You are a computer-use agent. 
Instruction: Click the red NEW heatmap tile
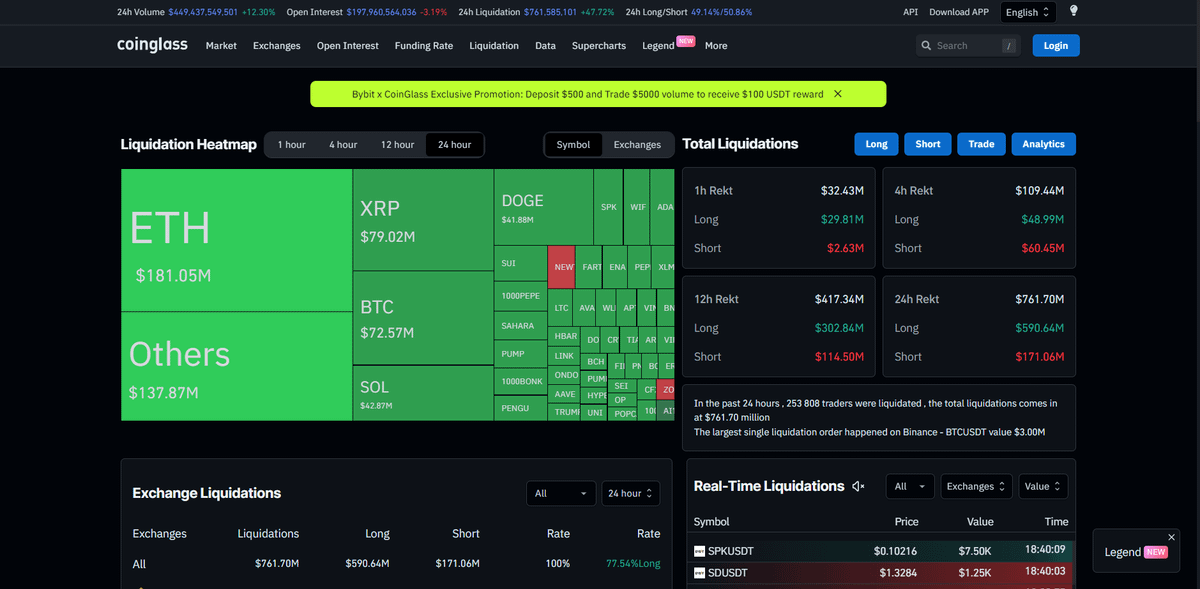pos(562,267)
